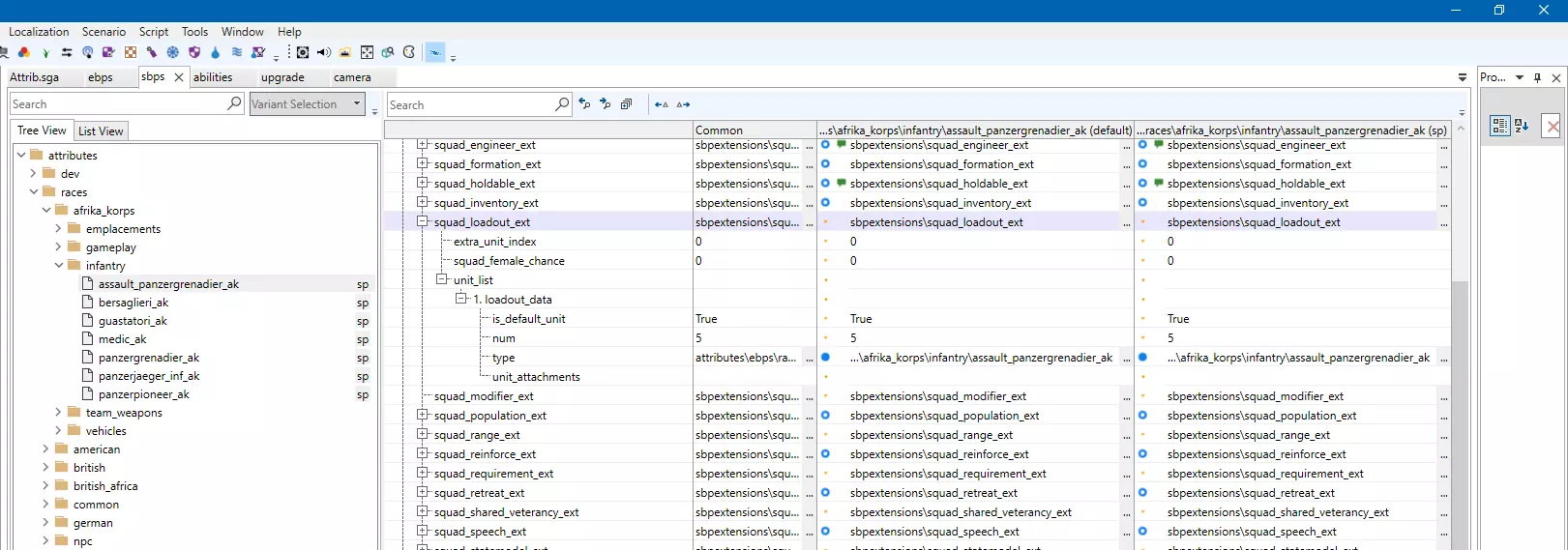Click the speaker audio toolbar icon
Screen dimensions: 1568x550
pos(324,52)
